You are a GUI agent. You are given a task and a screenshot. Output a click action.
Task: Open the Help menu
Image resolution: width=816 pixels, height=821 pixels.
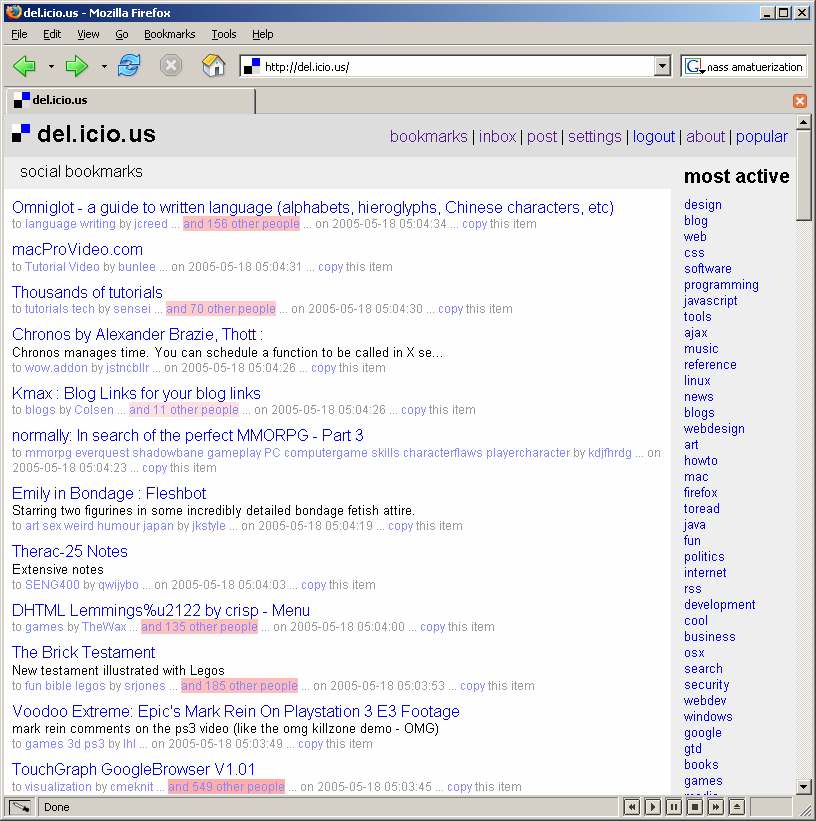262,35
